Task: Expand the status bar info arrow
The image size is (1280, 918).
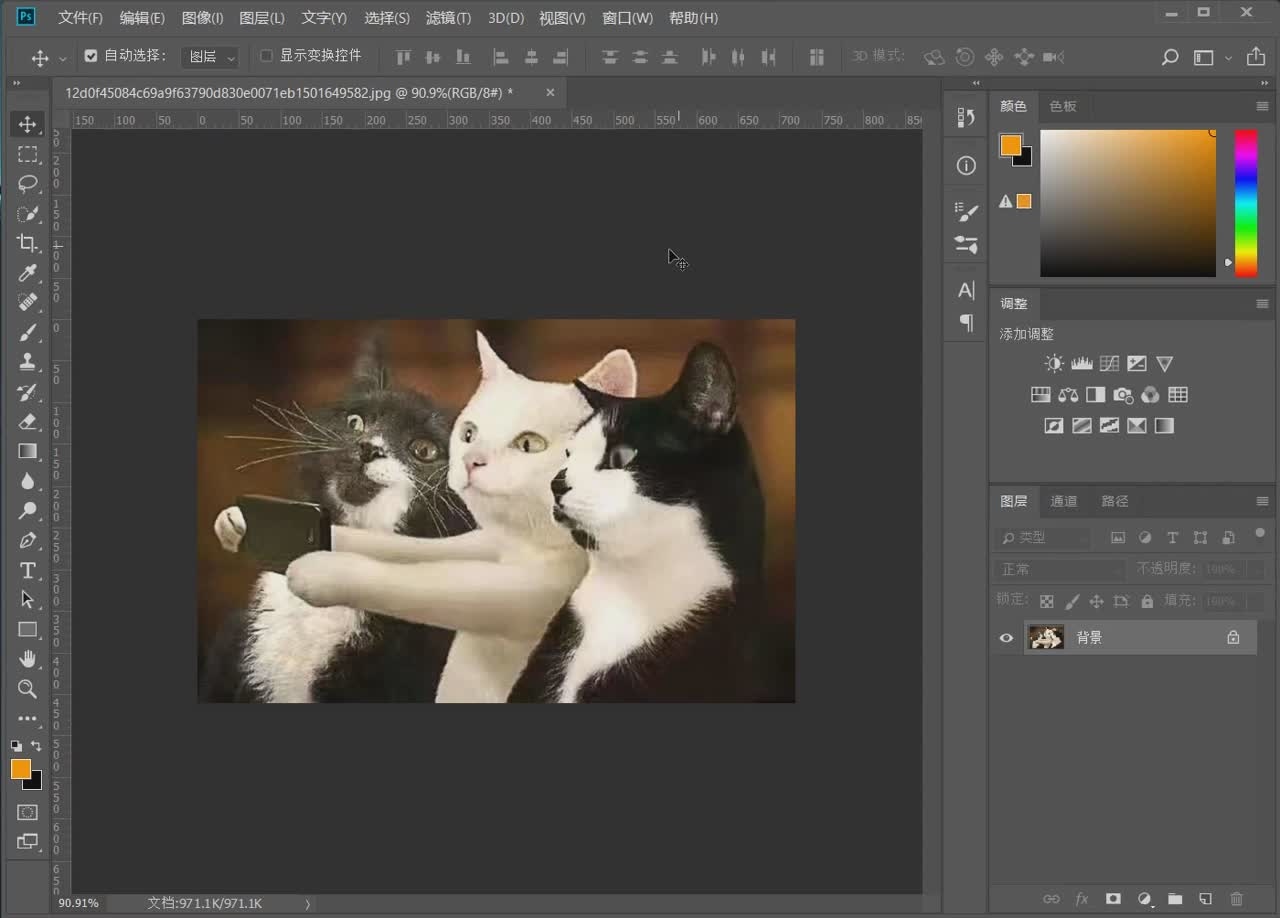Action: coord(307,904)
